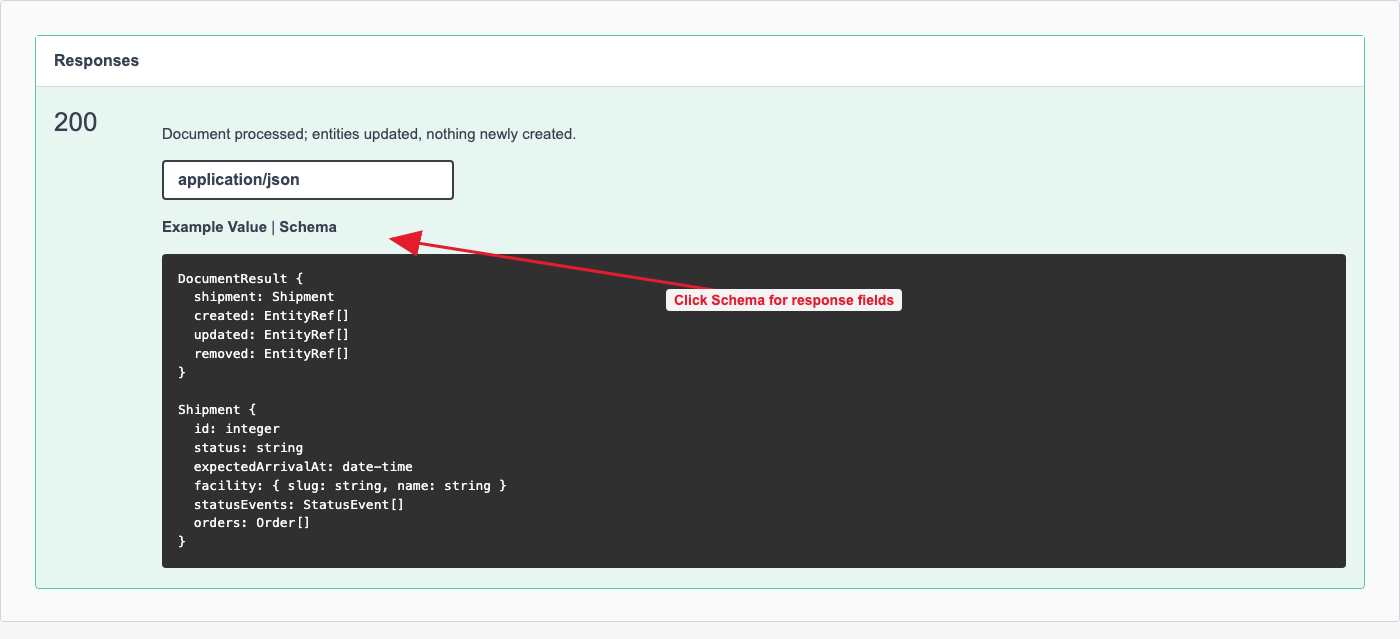The image size is (1400, 639).
Task: Click the 'Document processed; entities updated' description
Action: (369, 133)
